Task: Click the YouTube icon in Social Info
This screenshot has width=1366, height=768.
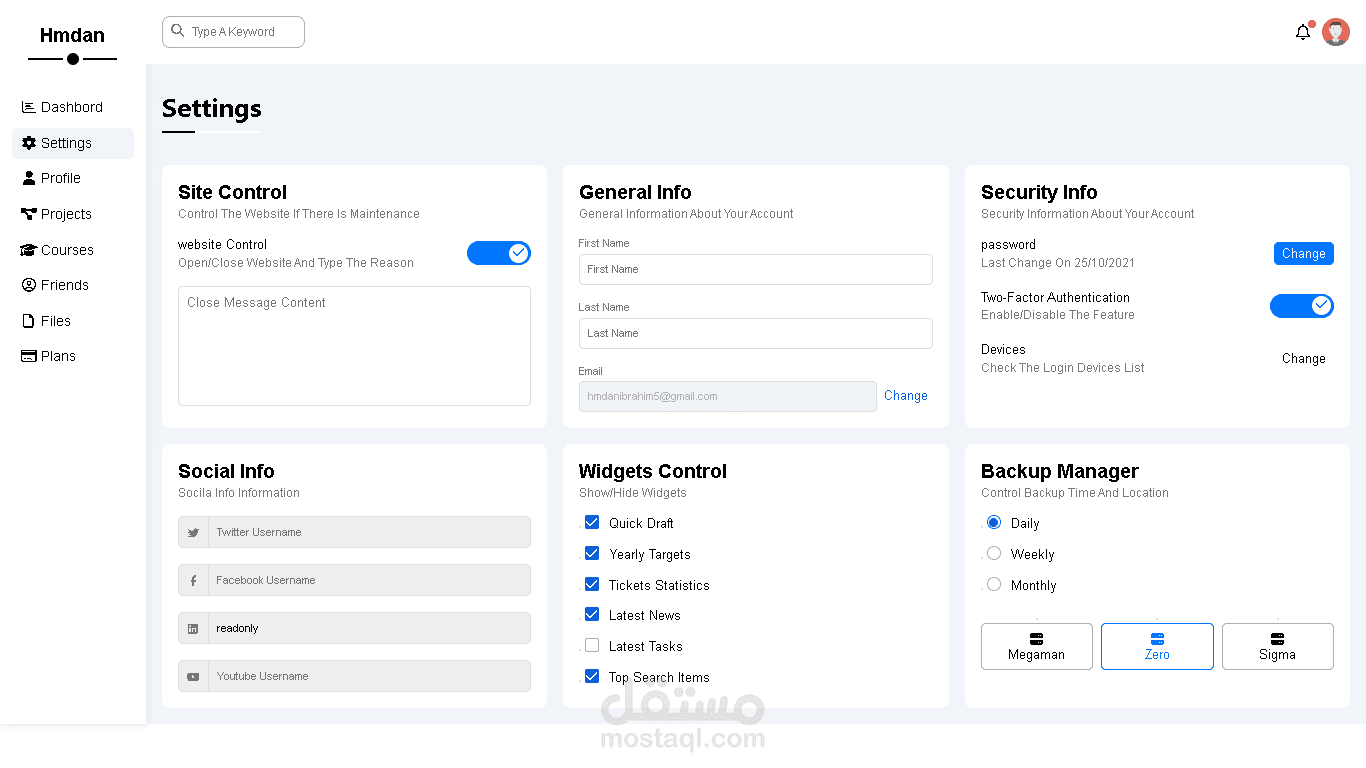Action: tap(193, 677)
